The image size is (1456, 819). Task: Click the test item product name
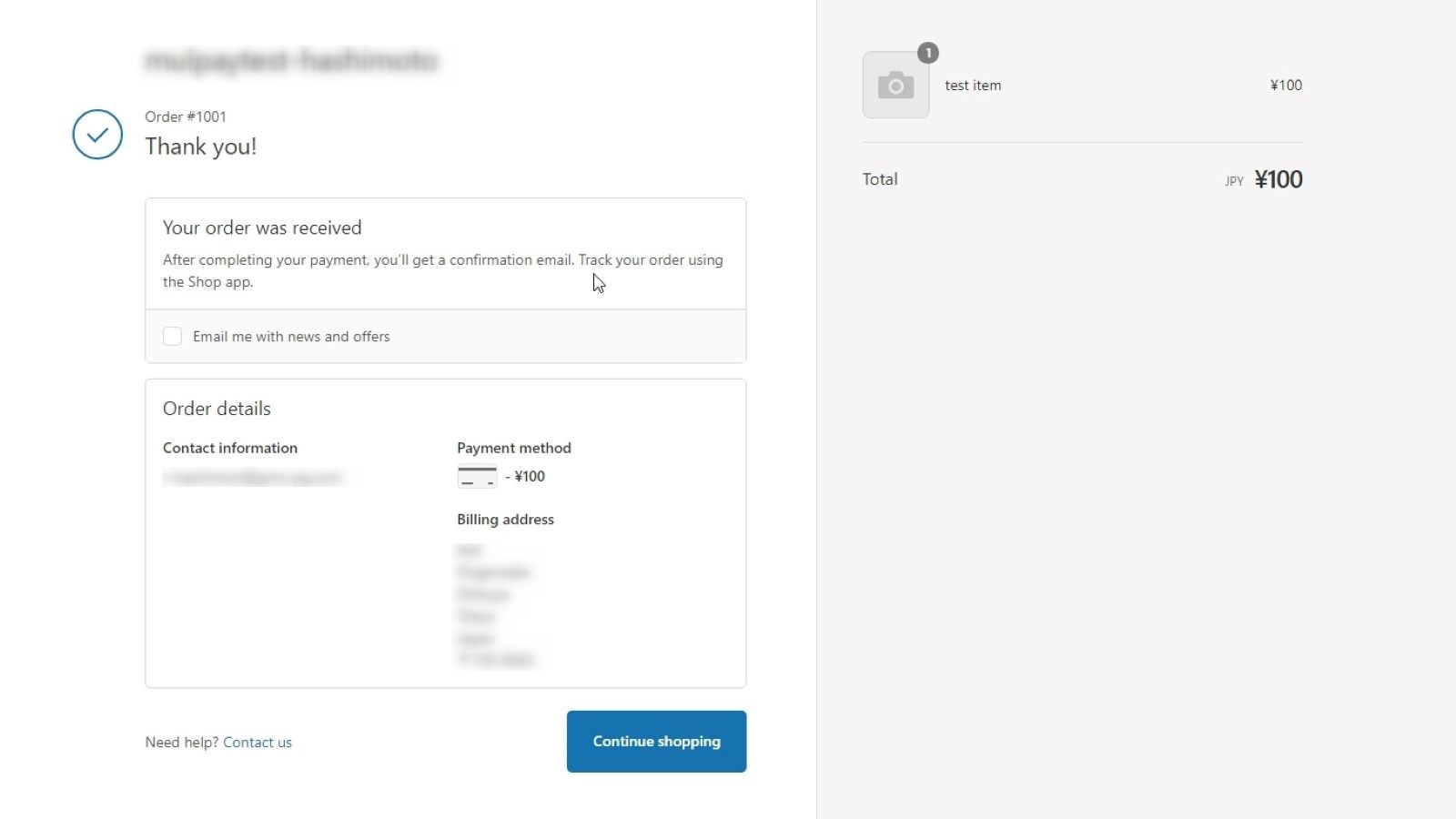973,86
